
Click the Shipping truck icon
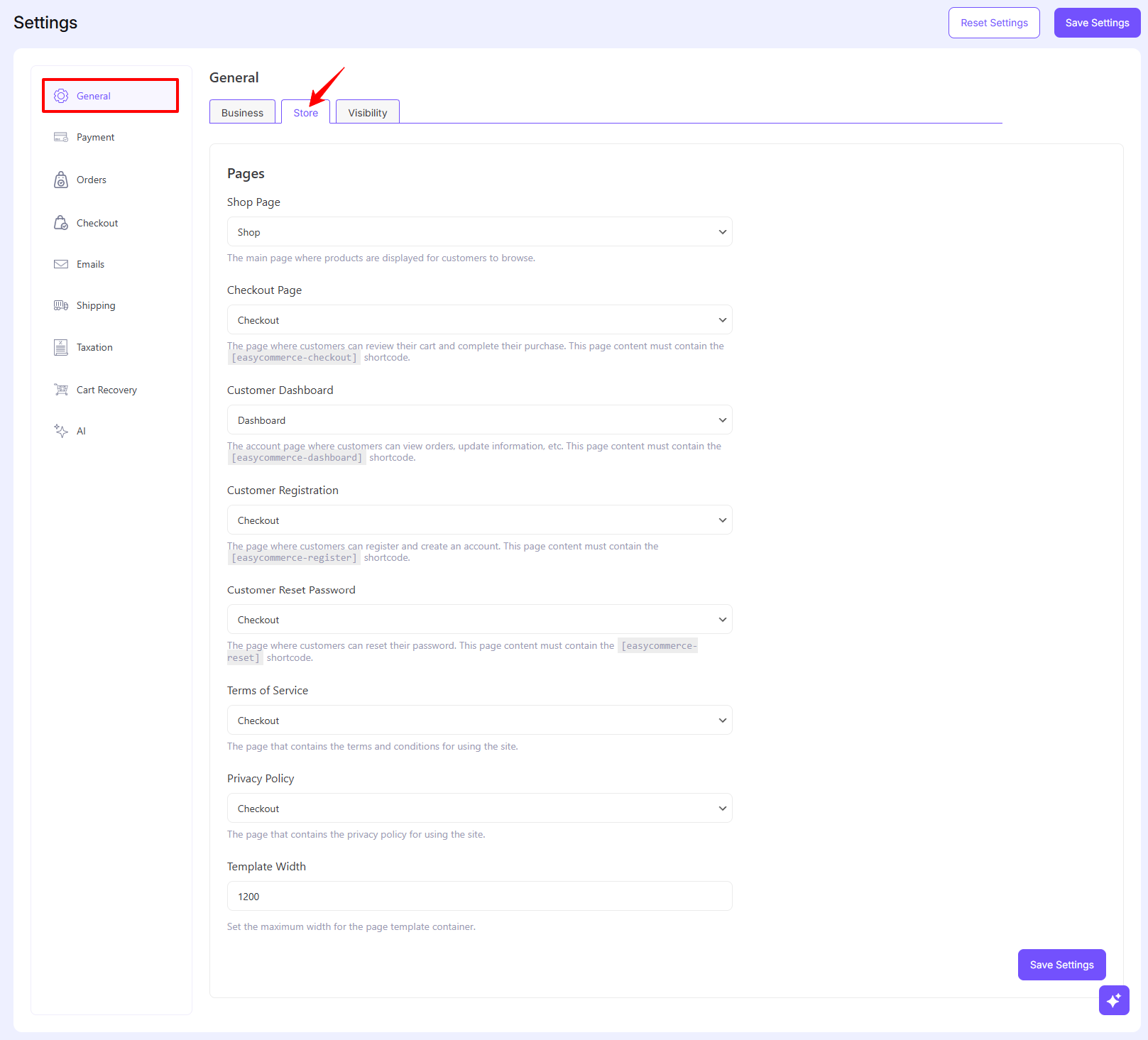[61, 305]
